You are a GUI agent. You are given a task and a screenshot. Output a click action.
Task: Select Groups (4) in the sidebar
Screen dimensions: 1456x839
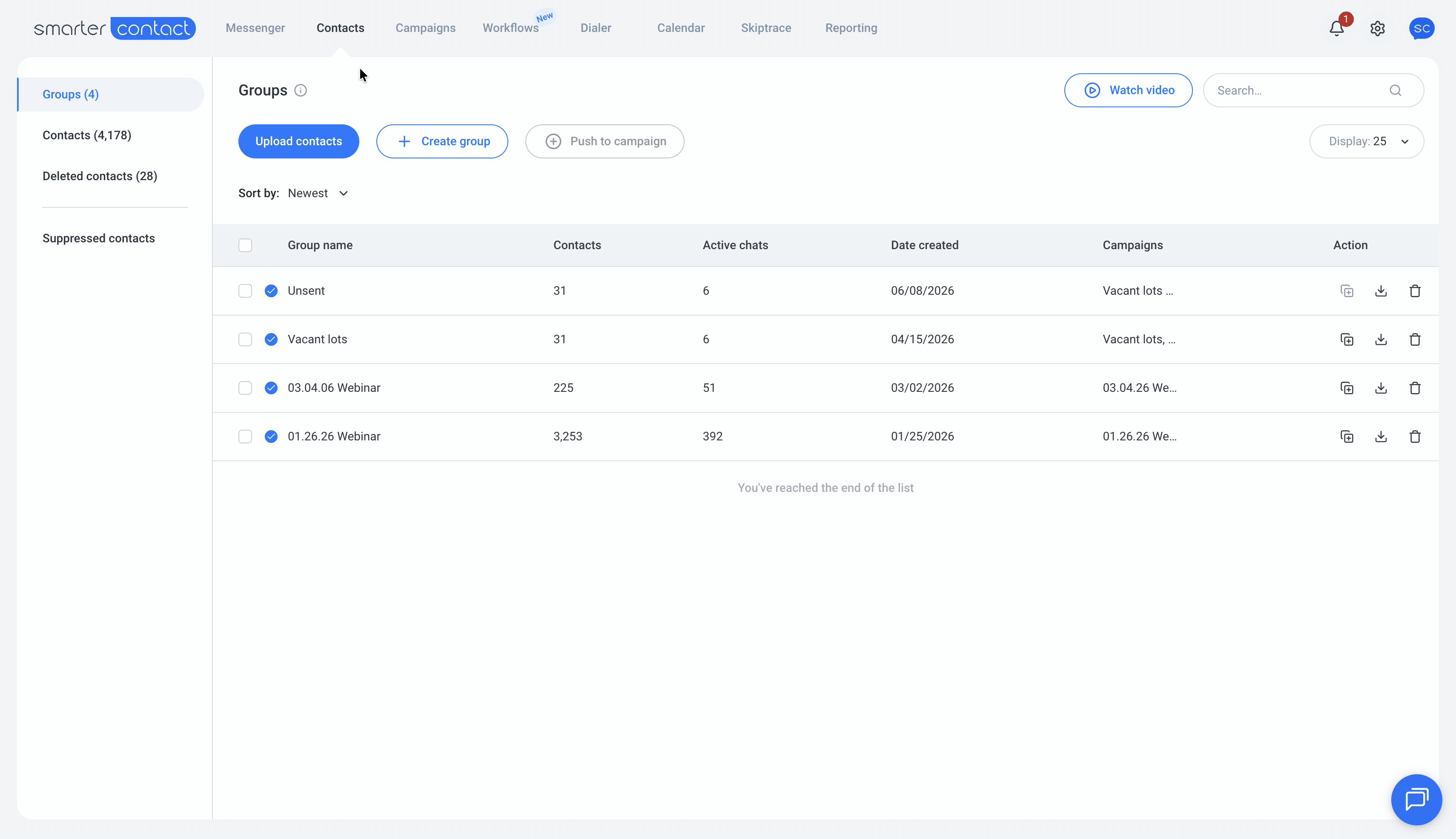(111, 95)
